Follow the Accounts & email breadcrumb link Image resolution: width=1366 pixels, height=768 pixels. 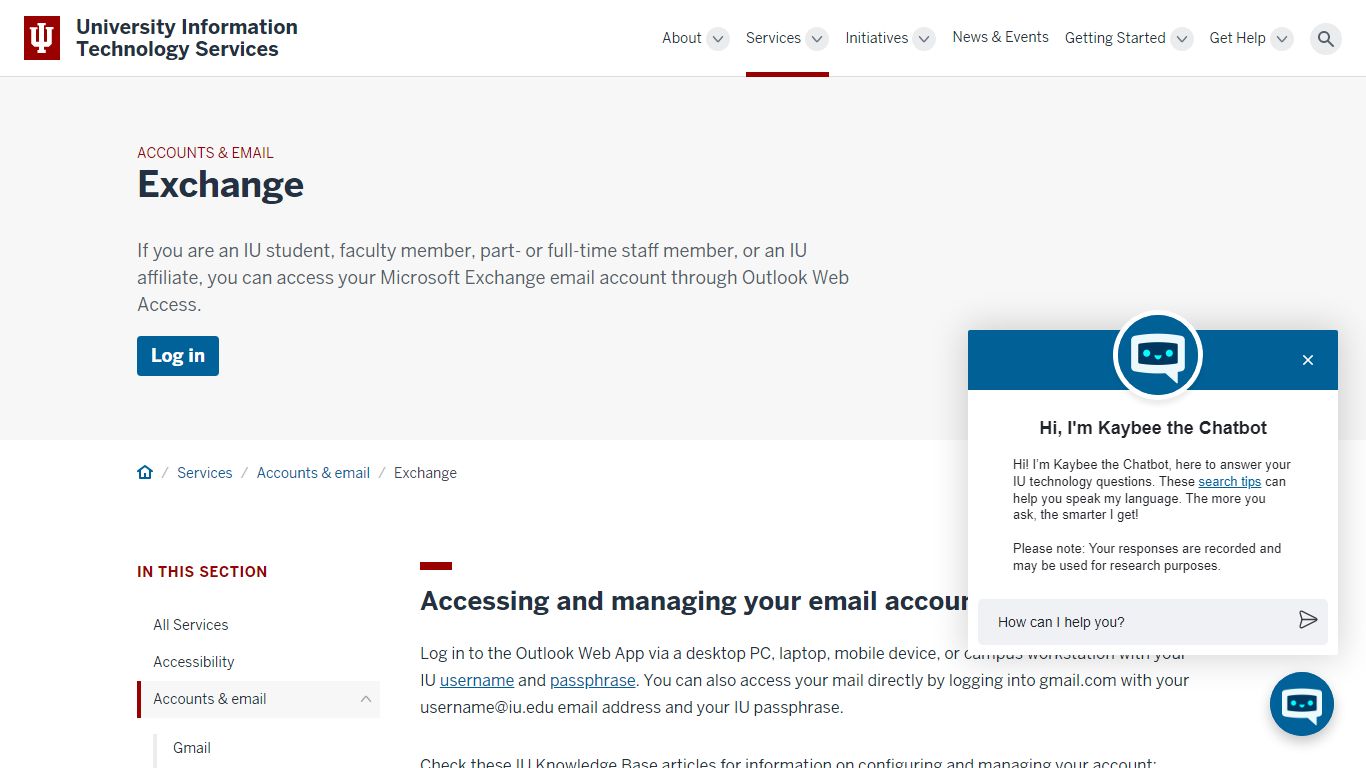(313, 473)
